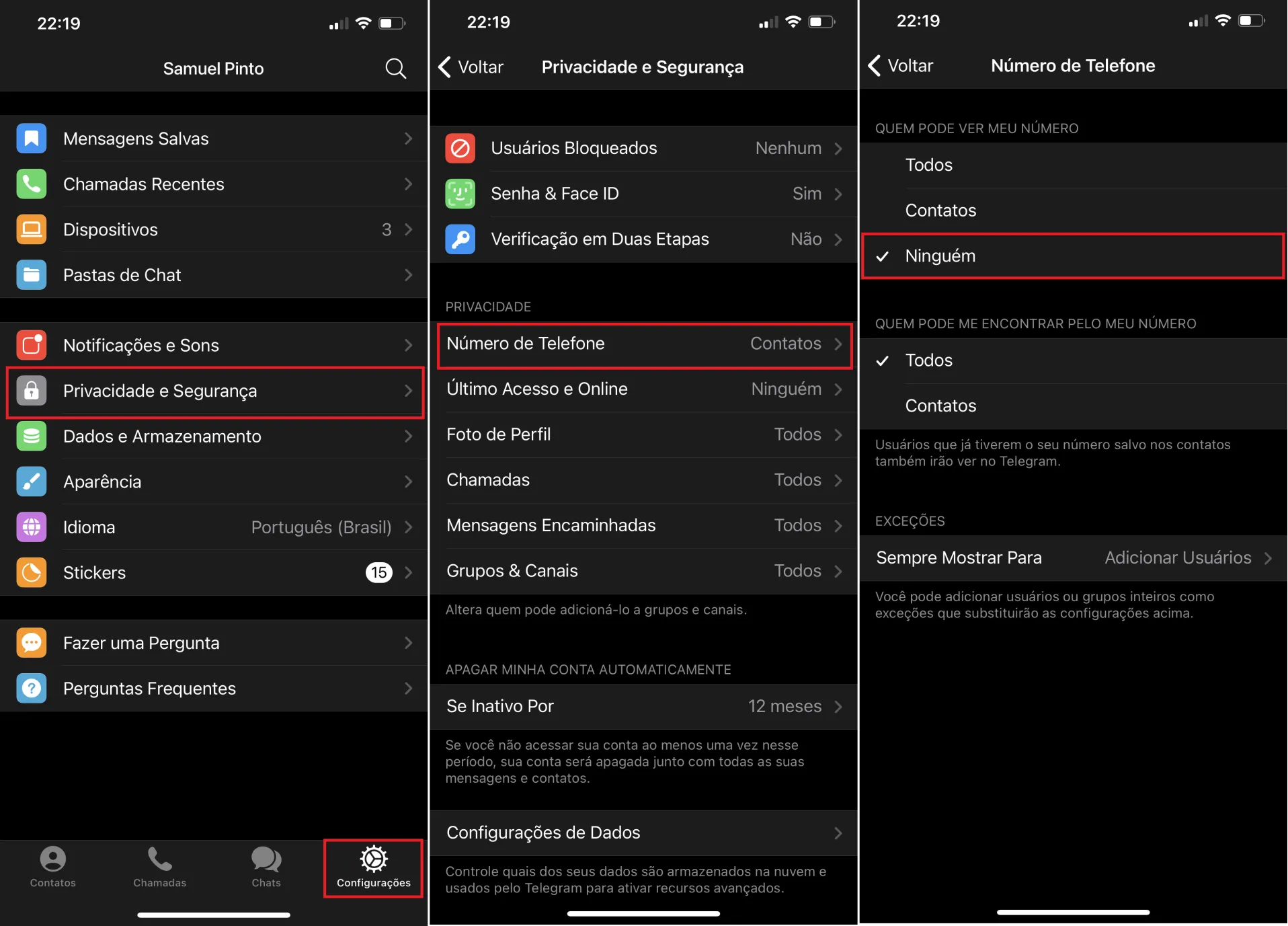1288x926 pixels.
Task: Tap the Fazer uma Pergunta chat icon
Action: pyautogui.click(x=32, y=643)
